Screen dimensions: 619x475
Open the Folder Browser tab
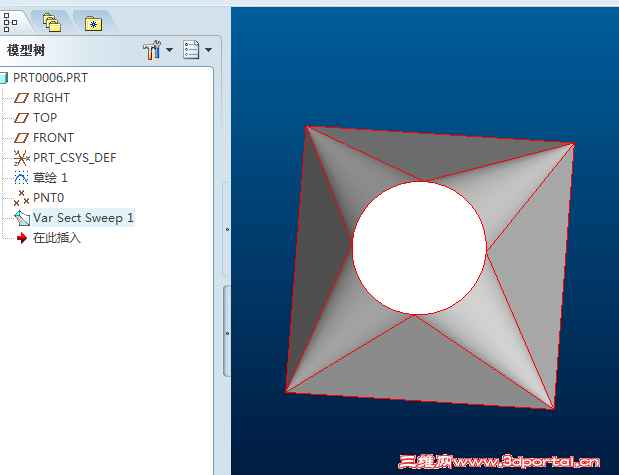click(x=52, y=23)
